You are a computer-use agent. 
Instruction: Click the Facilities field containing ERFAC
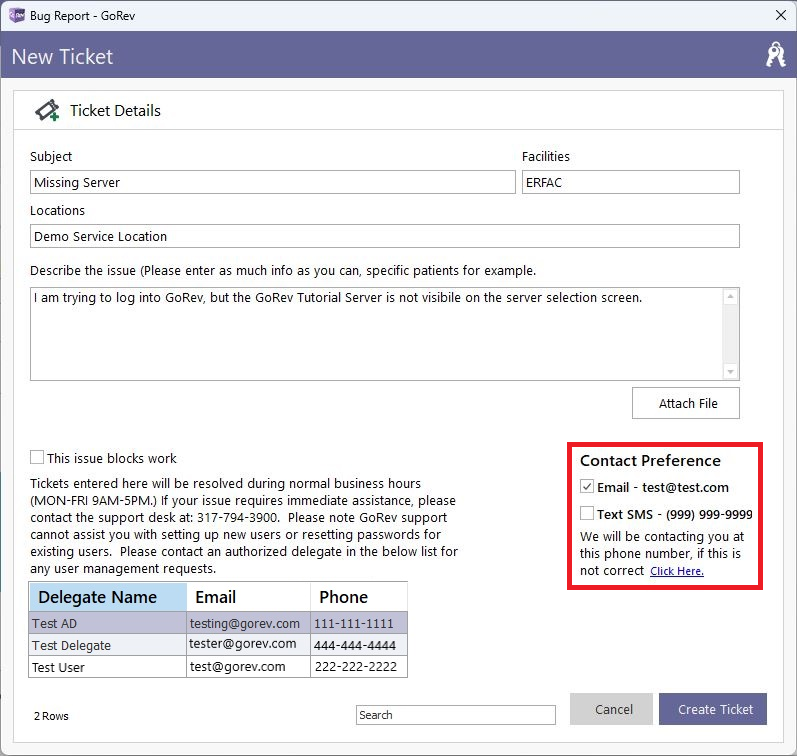630,182
